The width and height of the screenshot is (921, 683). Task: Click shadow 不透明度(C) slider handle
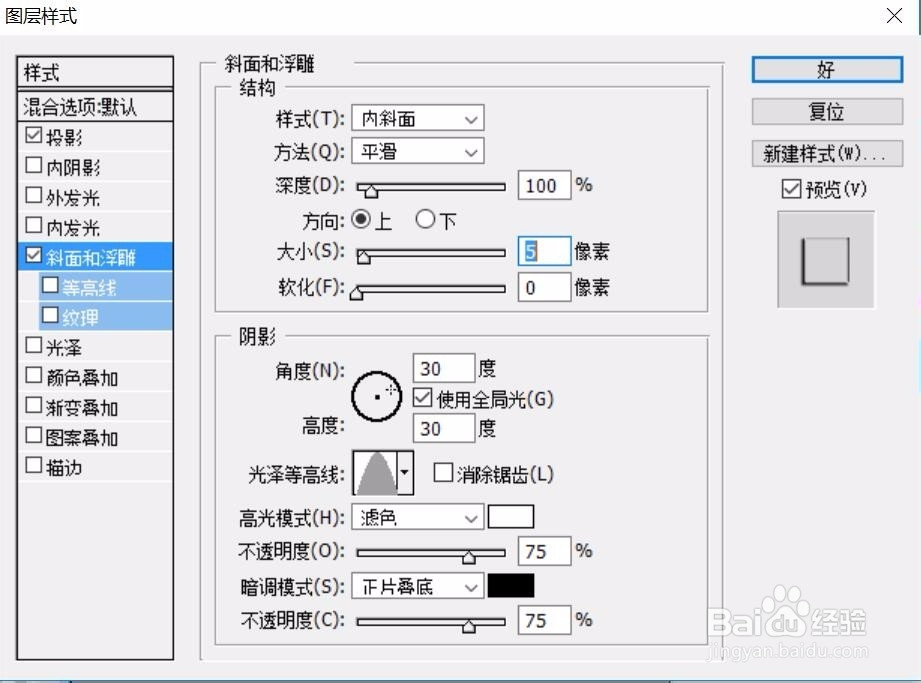(x=469, y=625)
